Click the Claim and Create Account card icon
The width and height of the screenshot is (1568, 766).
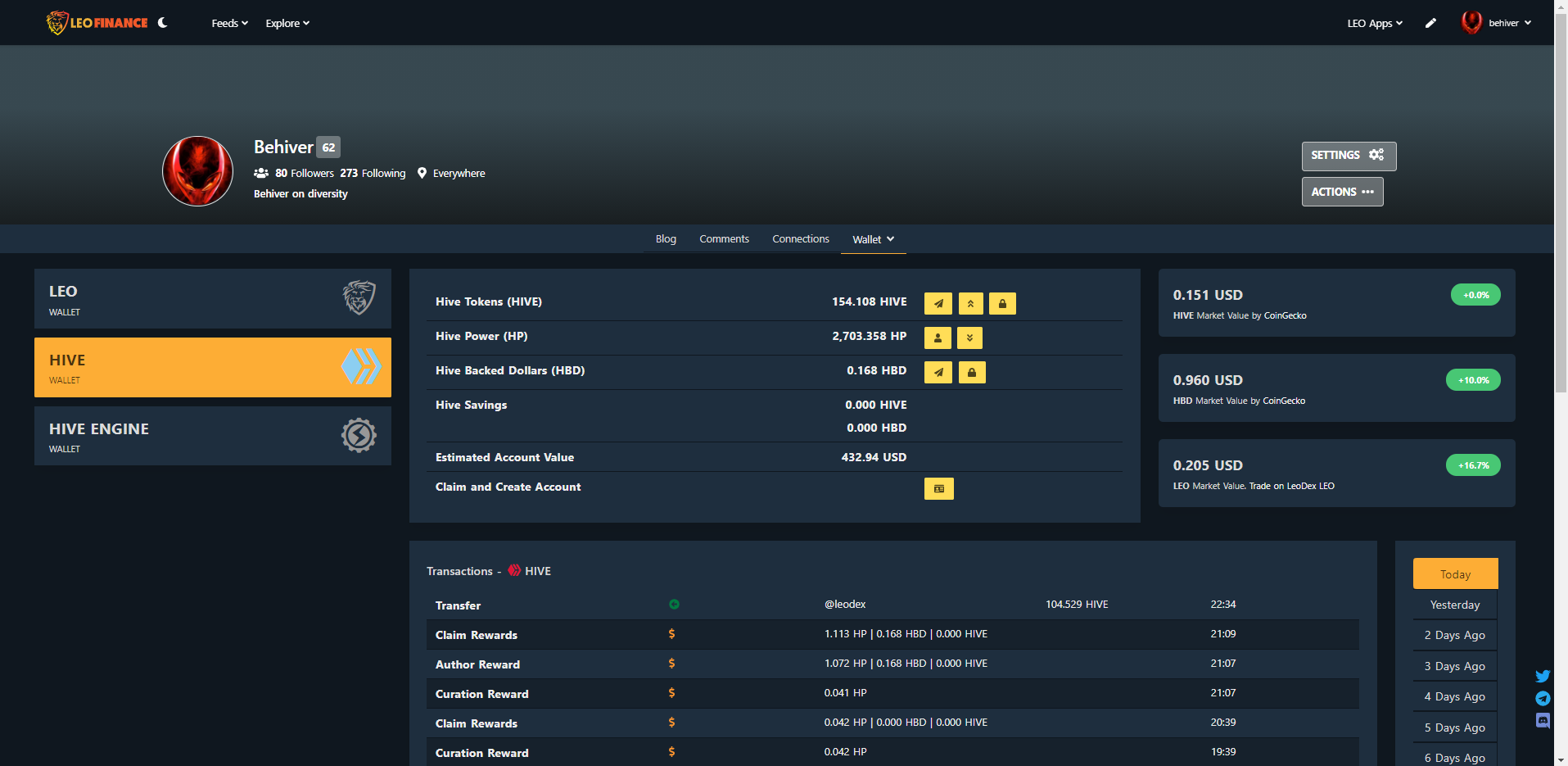click(x=939, y=488)
